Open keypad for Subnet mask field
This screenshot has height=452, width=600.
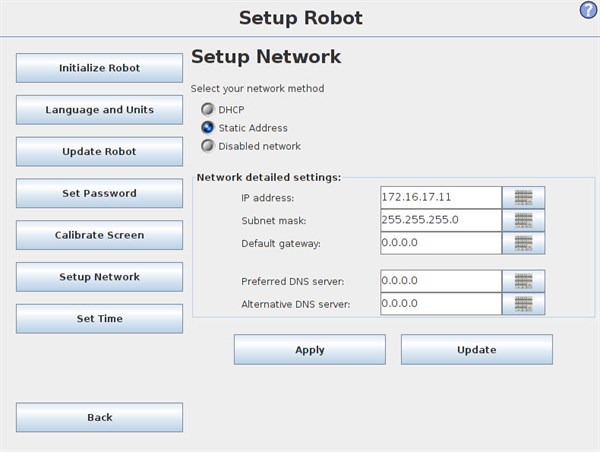(523, 220)
